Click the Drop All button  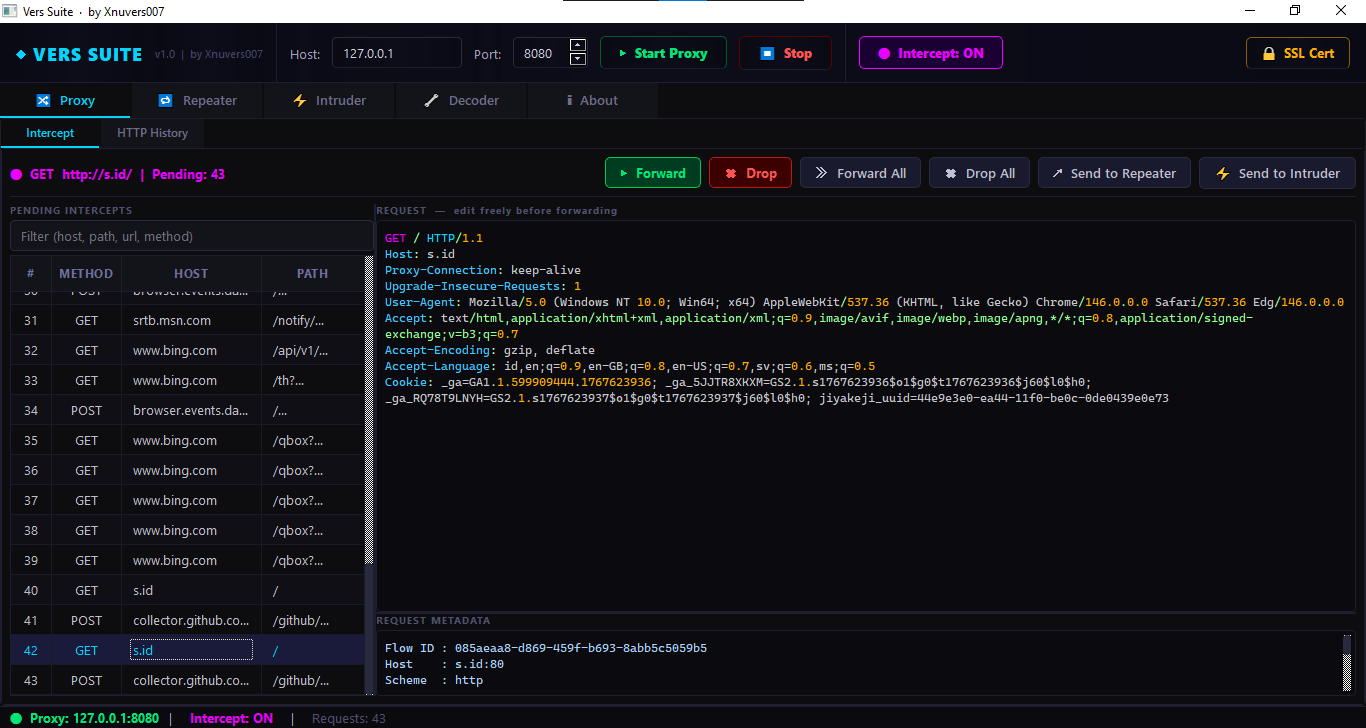(979, 172)
